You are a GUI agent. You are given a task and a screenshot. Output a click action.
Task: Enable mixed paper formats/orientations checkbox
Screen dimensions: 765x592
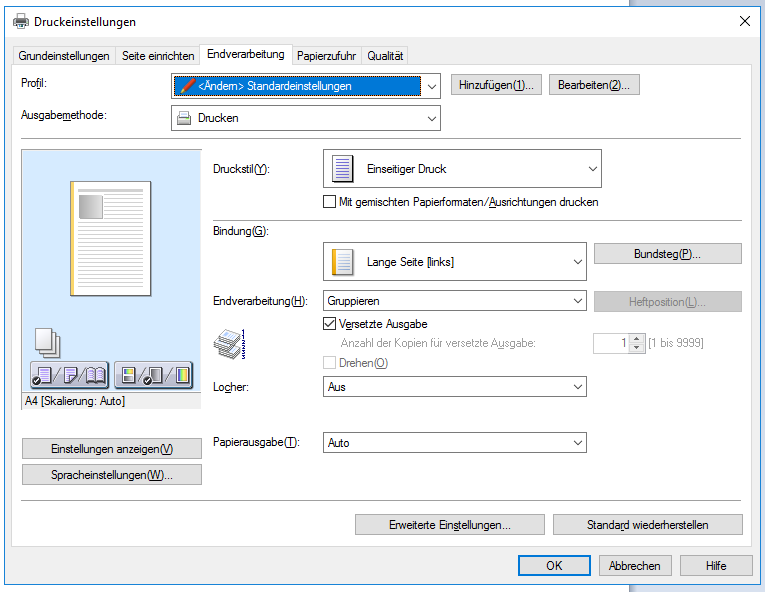click(330, 202)
